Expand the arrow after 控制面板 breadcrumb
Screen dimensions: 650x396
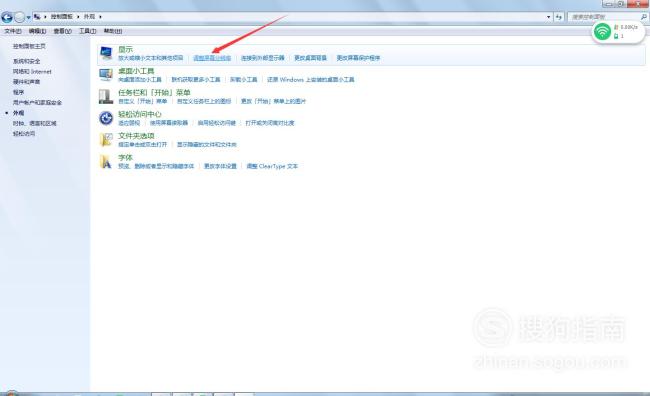[x=78, y=17]
